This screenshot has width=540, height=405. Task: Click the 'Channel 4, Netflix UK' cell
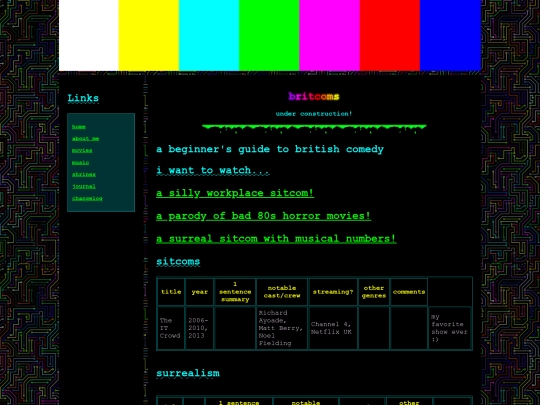click(333, 328)
